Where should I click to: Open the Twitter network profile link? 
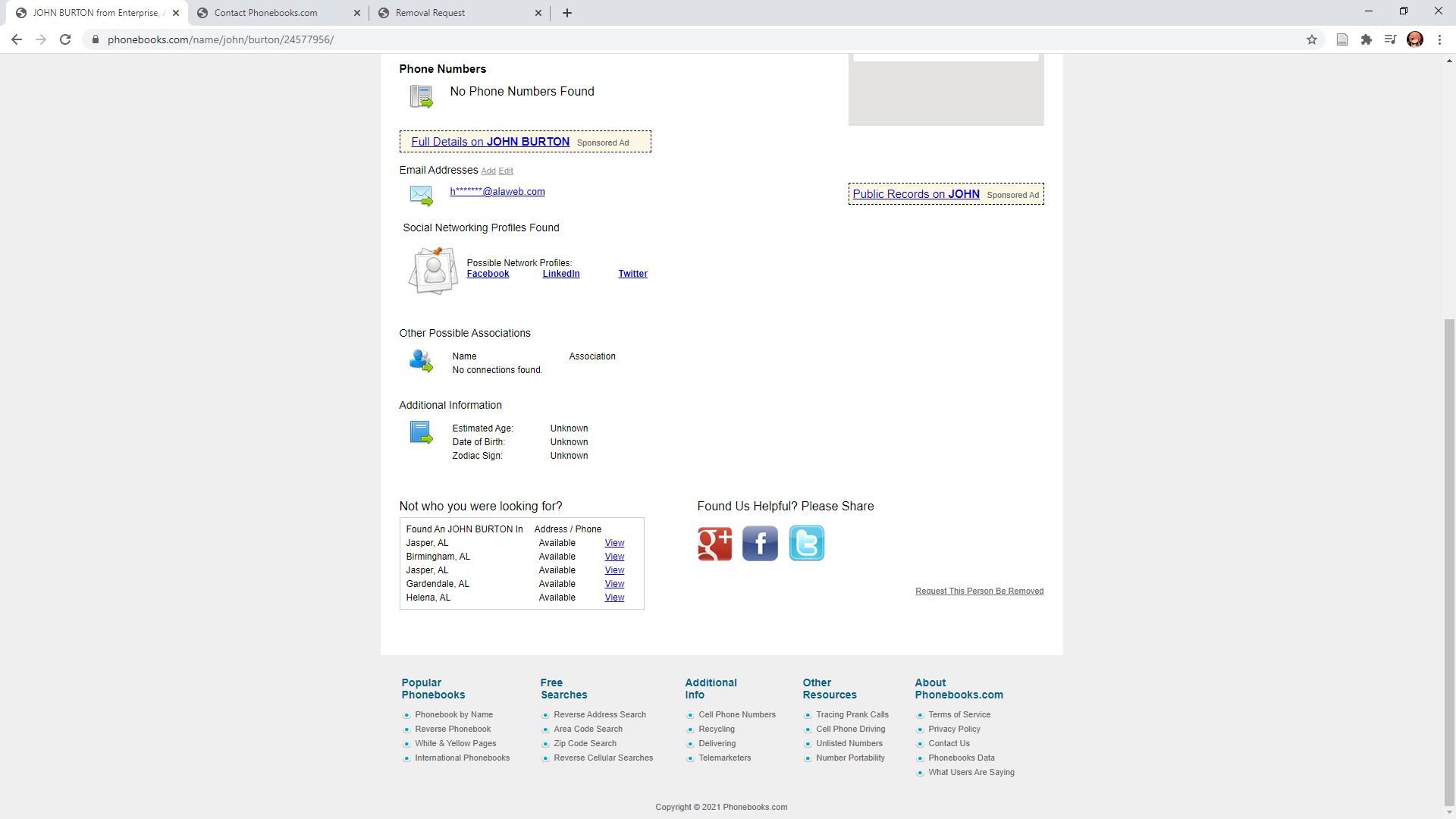click(632, 274)
